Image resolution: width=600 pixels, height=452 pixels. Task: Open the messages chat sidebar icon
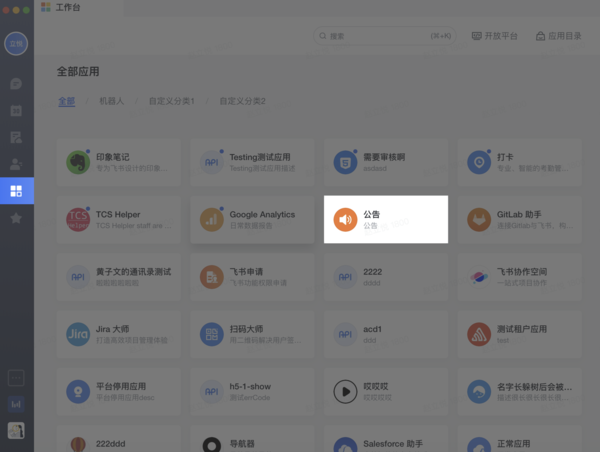coord(16,83)
